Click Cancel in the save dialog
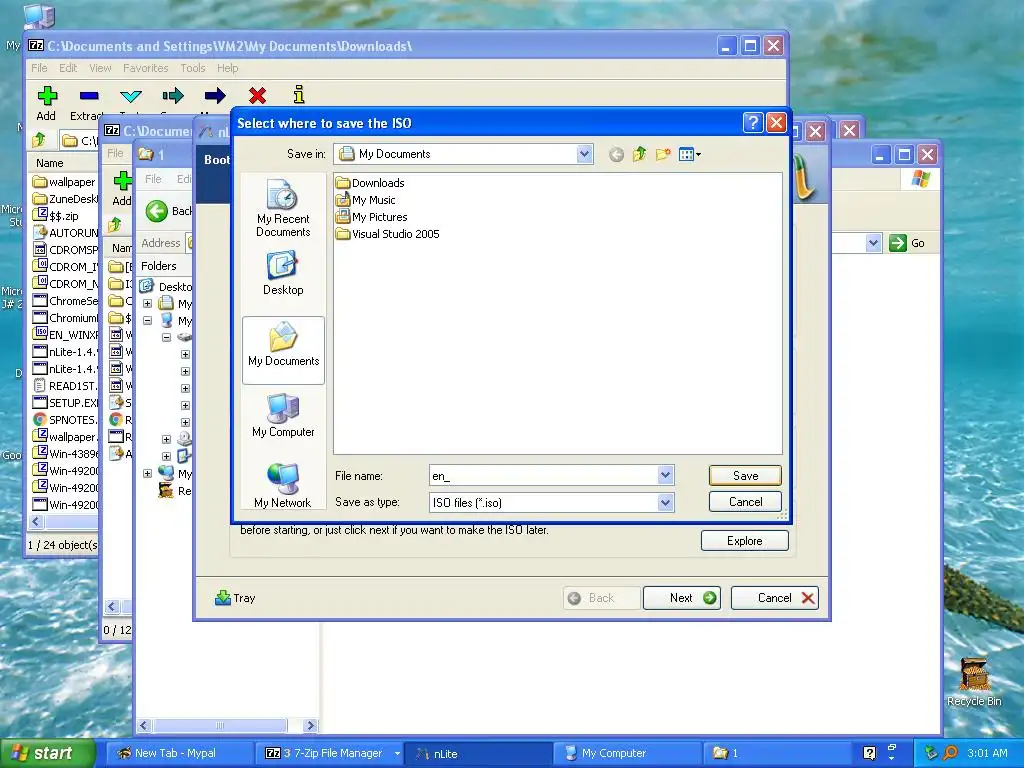 point(745,502)
